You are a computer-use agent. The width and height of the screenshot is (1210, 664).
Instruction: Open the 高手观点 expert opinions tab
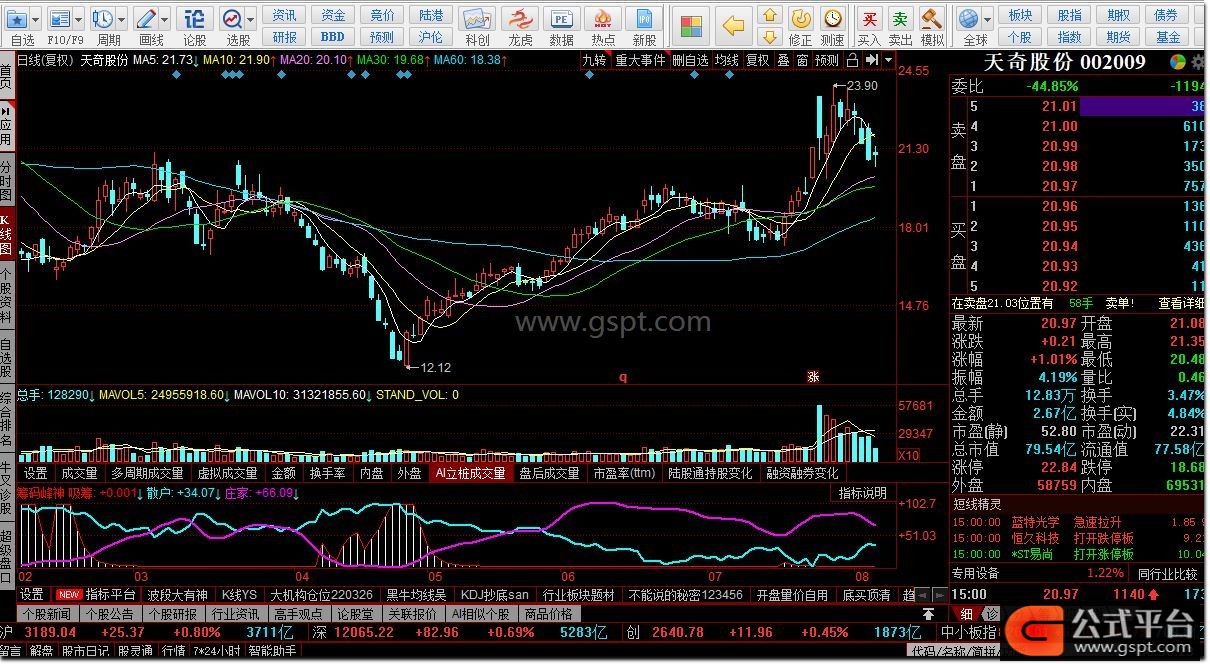299,614
